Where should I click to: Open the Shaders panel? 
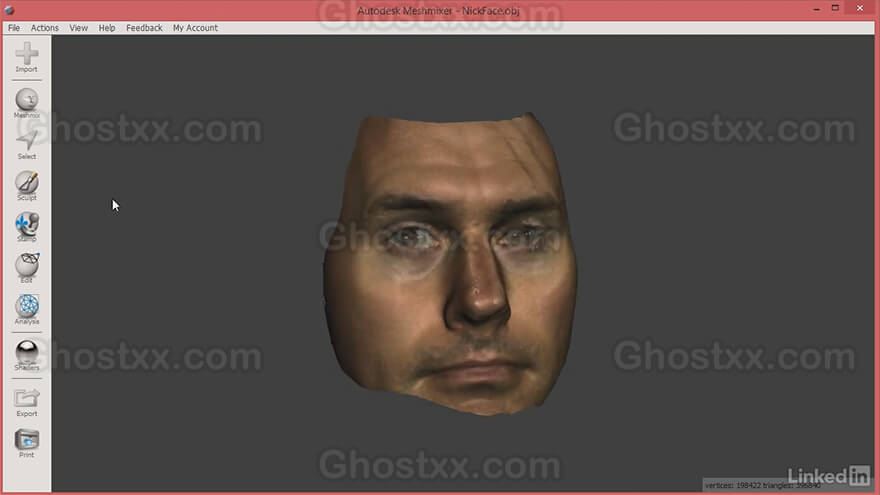click(26, 355)
